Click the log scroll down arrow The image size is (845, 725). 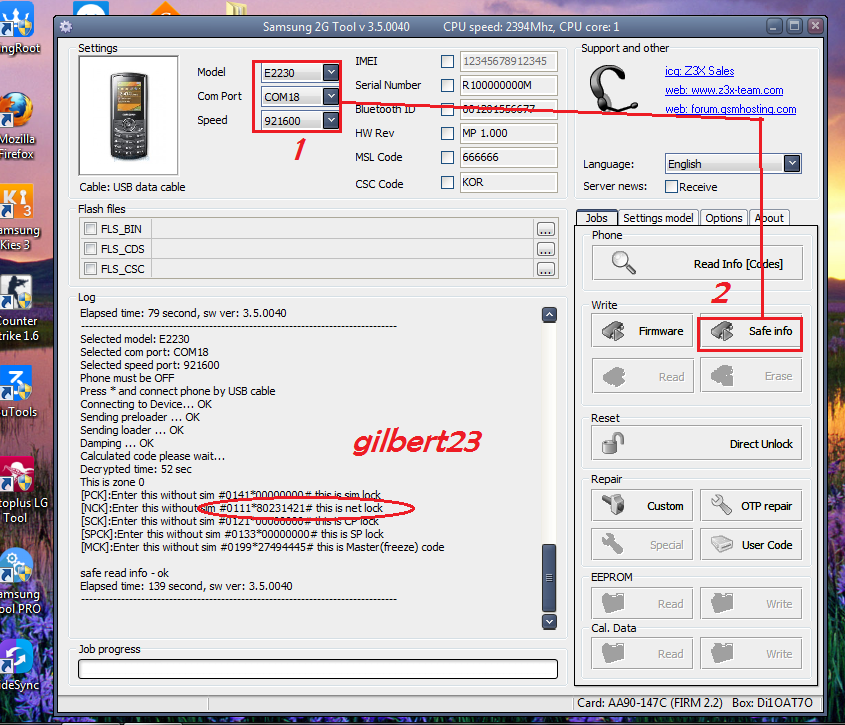click(x=549, y=622)
